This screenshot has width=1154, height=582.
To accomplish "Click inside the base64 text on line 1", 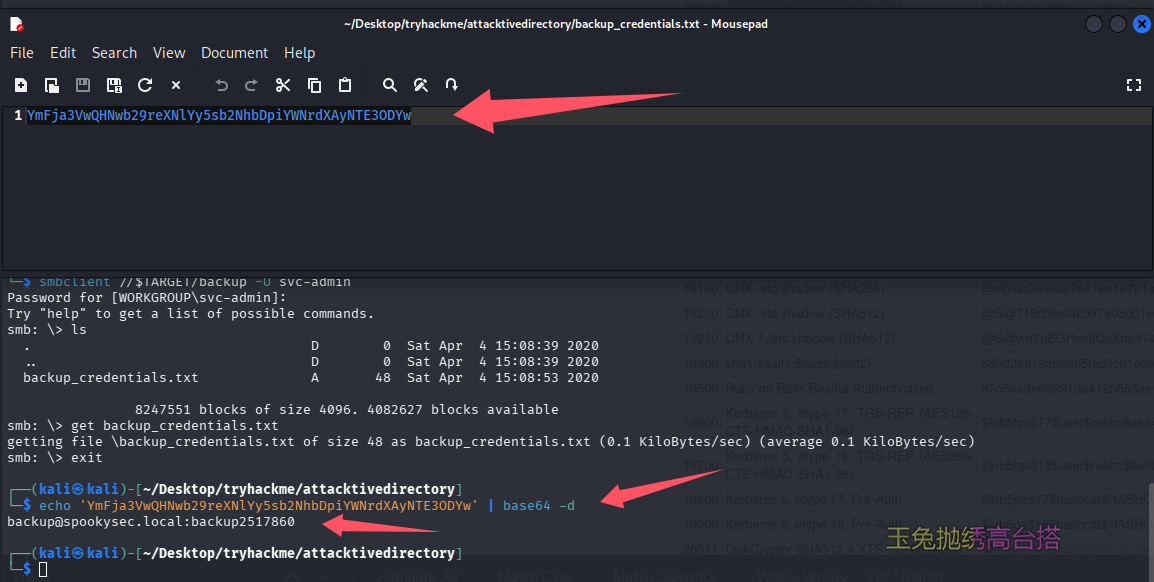I will pos(218,116).
